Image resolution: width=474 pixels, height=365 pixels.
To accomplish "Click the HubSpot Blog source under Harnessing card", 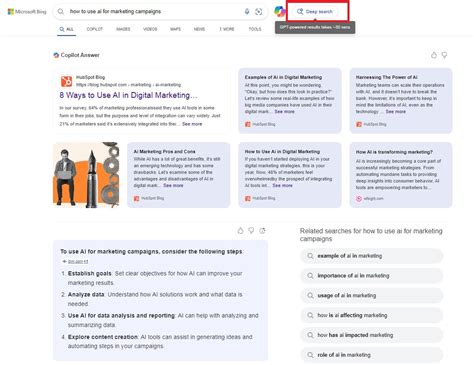I will tap(371, 124).
